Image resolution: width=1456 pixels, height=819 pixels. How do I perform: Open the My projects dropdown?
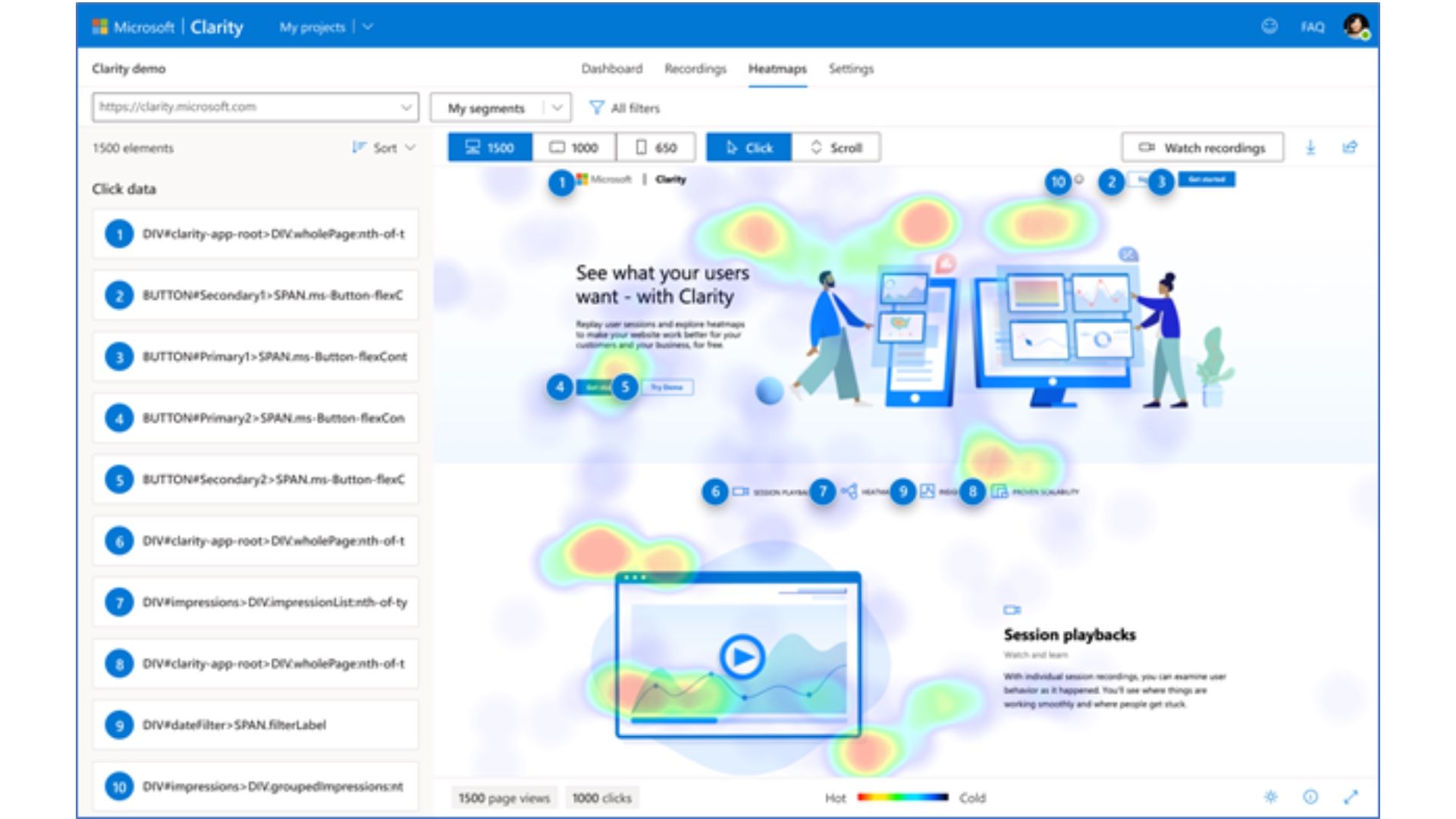click(x=326, y=27)
